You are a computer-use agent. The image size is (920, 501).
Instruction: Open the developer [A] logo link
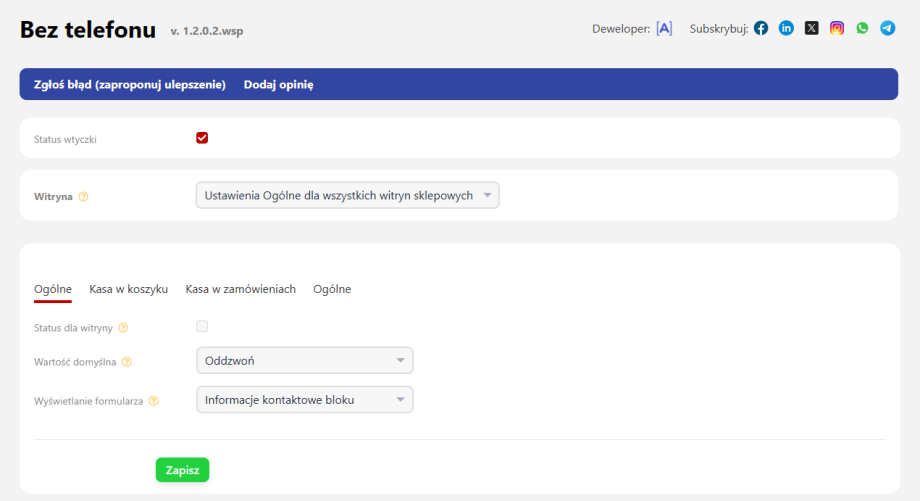(664, 28)
